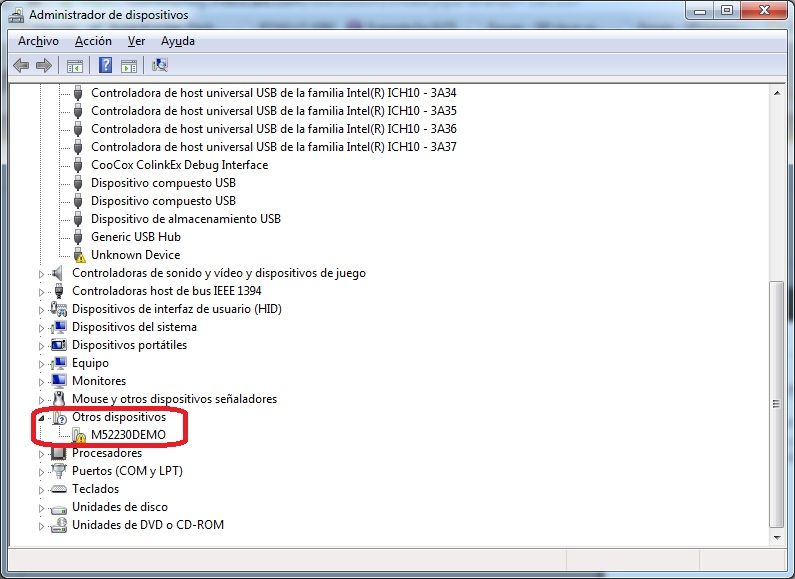Click the Dispositivos del sistema icon

59,327
